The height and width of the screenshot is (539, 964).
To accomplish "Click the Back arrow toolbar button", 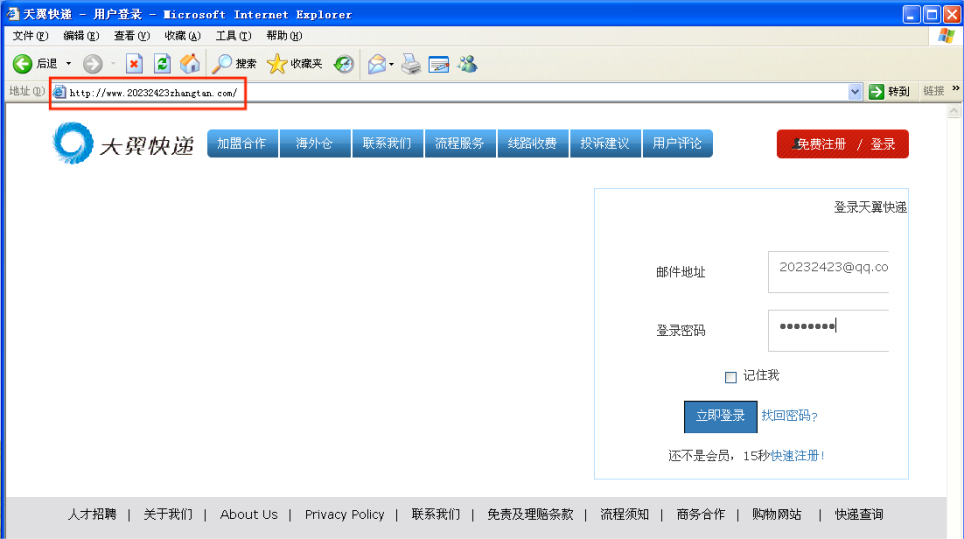I will 34,63.
